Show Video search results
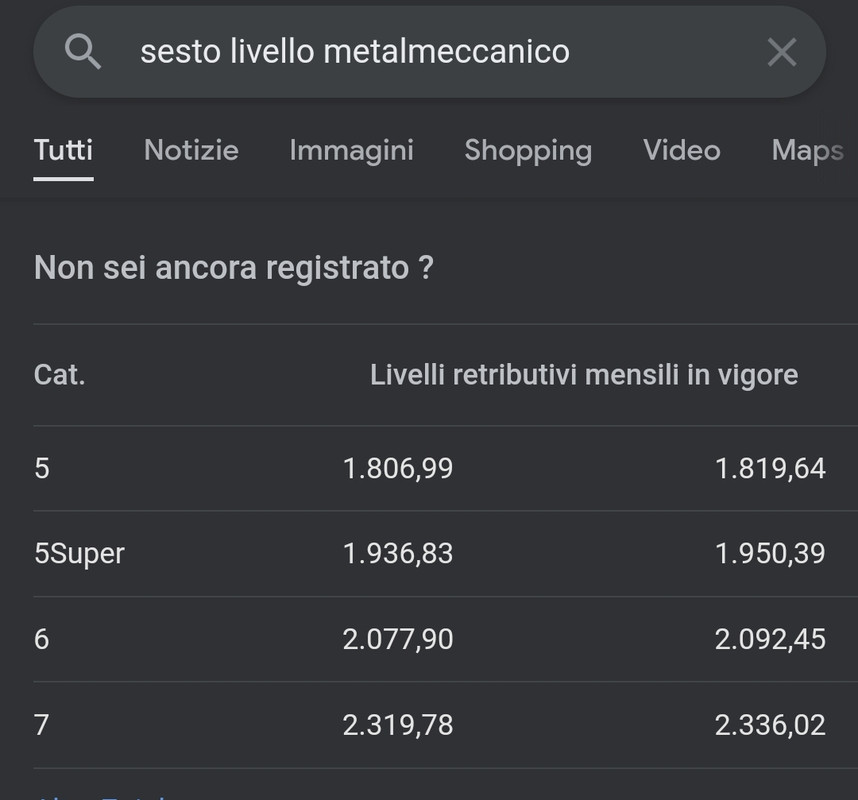The image size is (858, 800). click(681, 150)
